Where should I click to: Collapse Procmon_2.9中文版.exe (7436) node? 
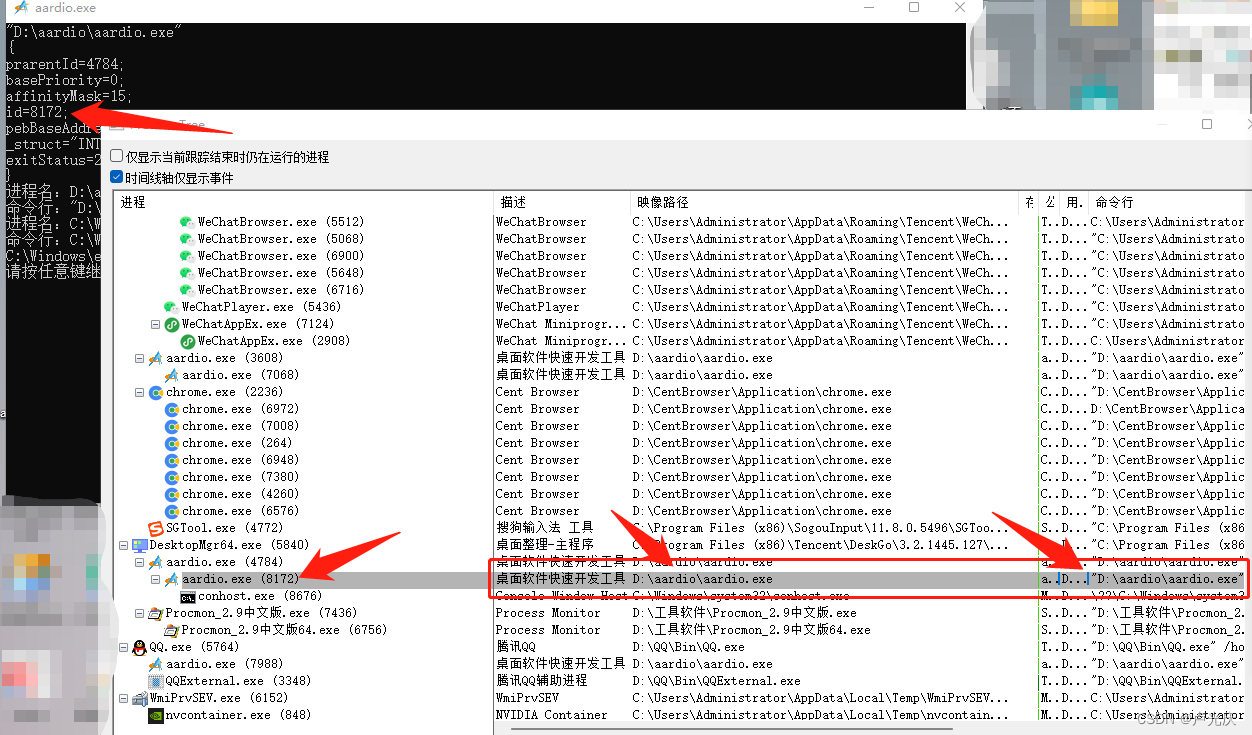(140, 613)
